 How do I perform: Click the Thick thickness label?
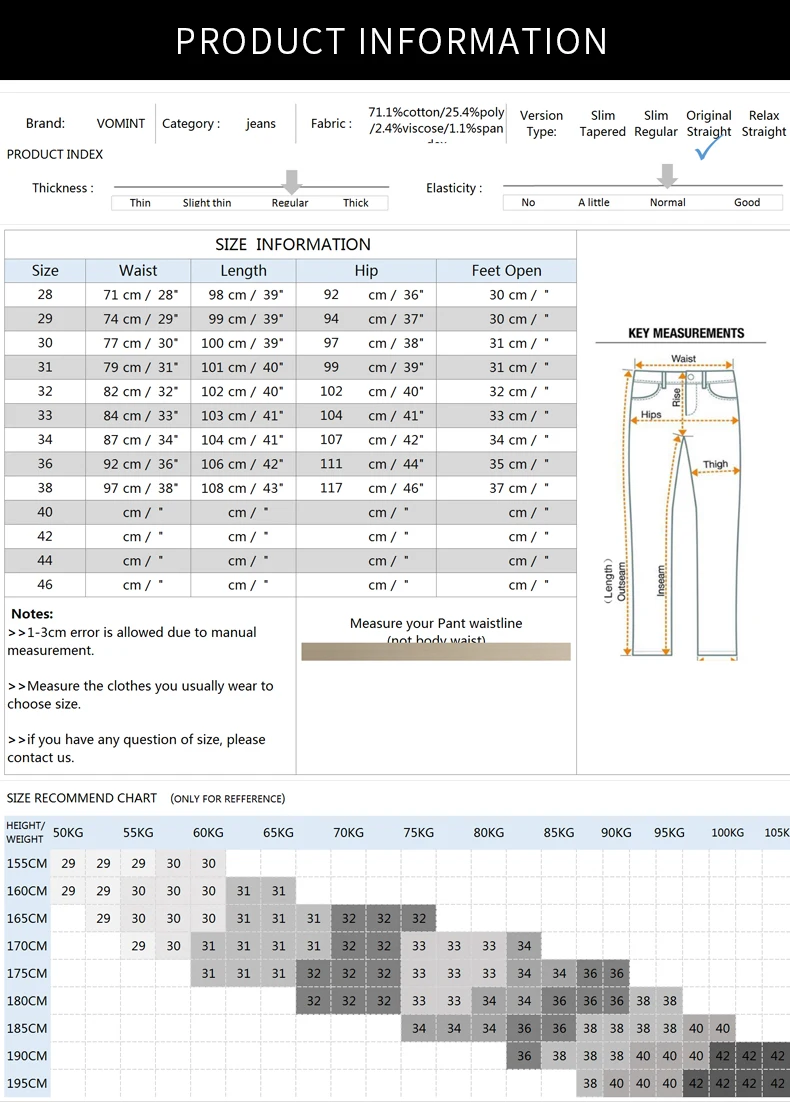click(x=356, y=202)
